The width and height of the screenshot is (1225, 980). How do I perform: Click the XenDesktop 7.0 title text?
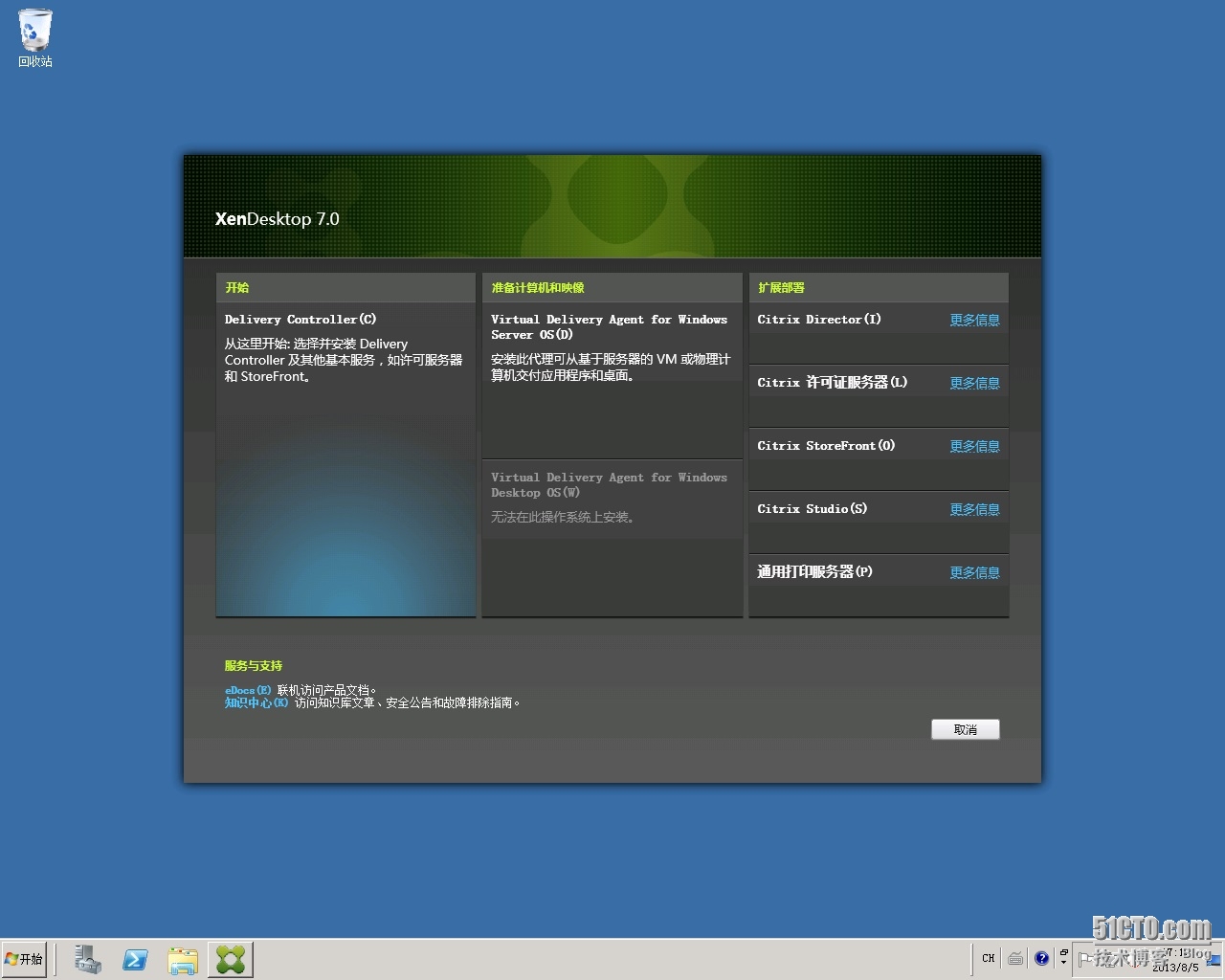[x=278, y=219]
